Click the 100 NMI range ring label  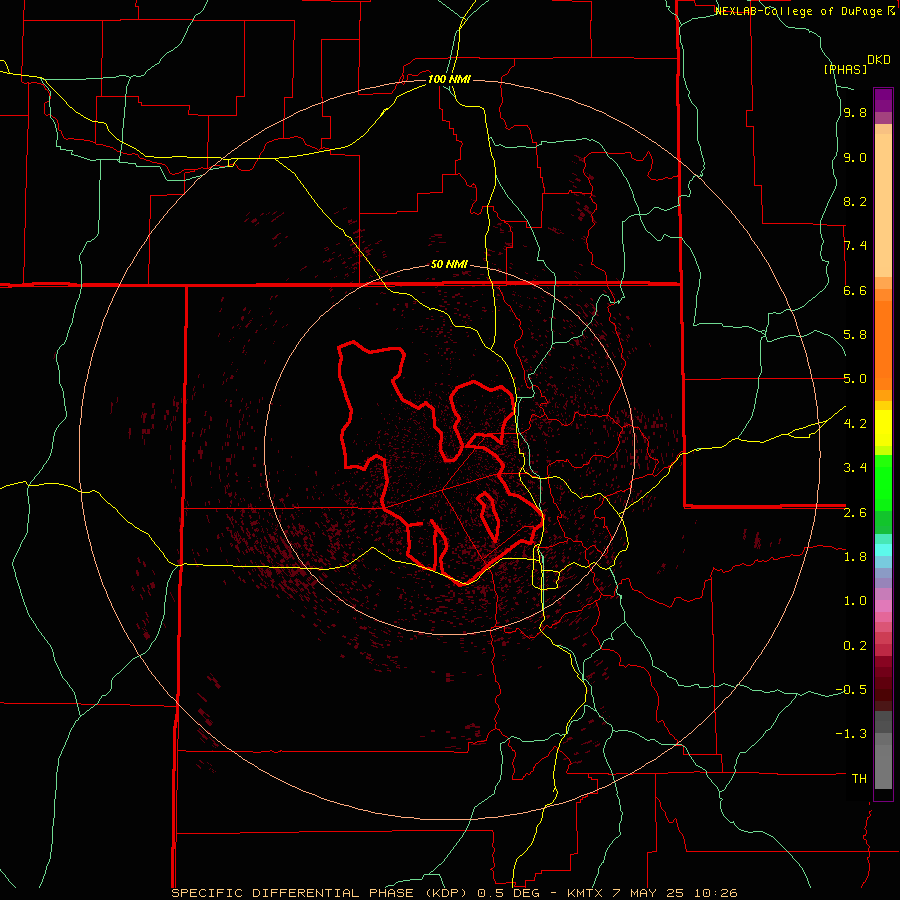[449, 79]
